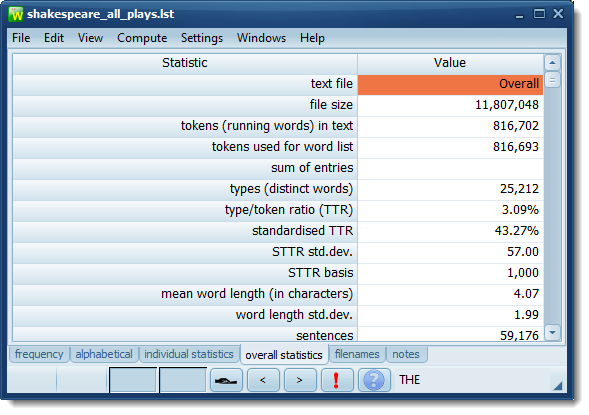
Task: Click the types value 25,212
Action: (x=519, y=189)
